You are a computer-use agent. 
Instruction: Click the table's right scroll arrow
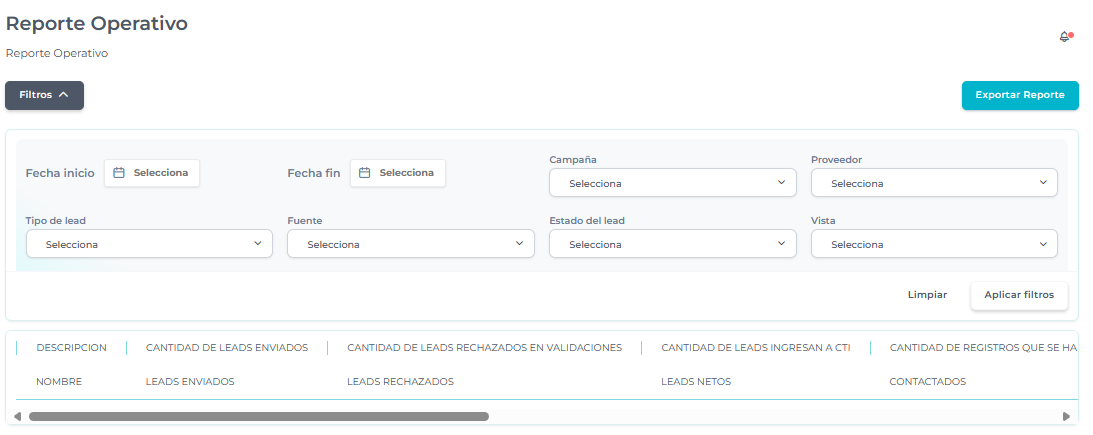point(1066,416)
